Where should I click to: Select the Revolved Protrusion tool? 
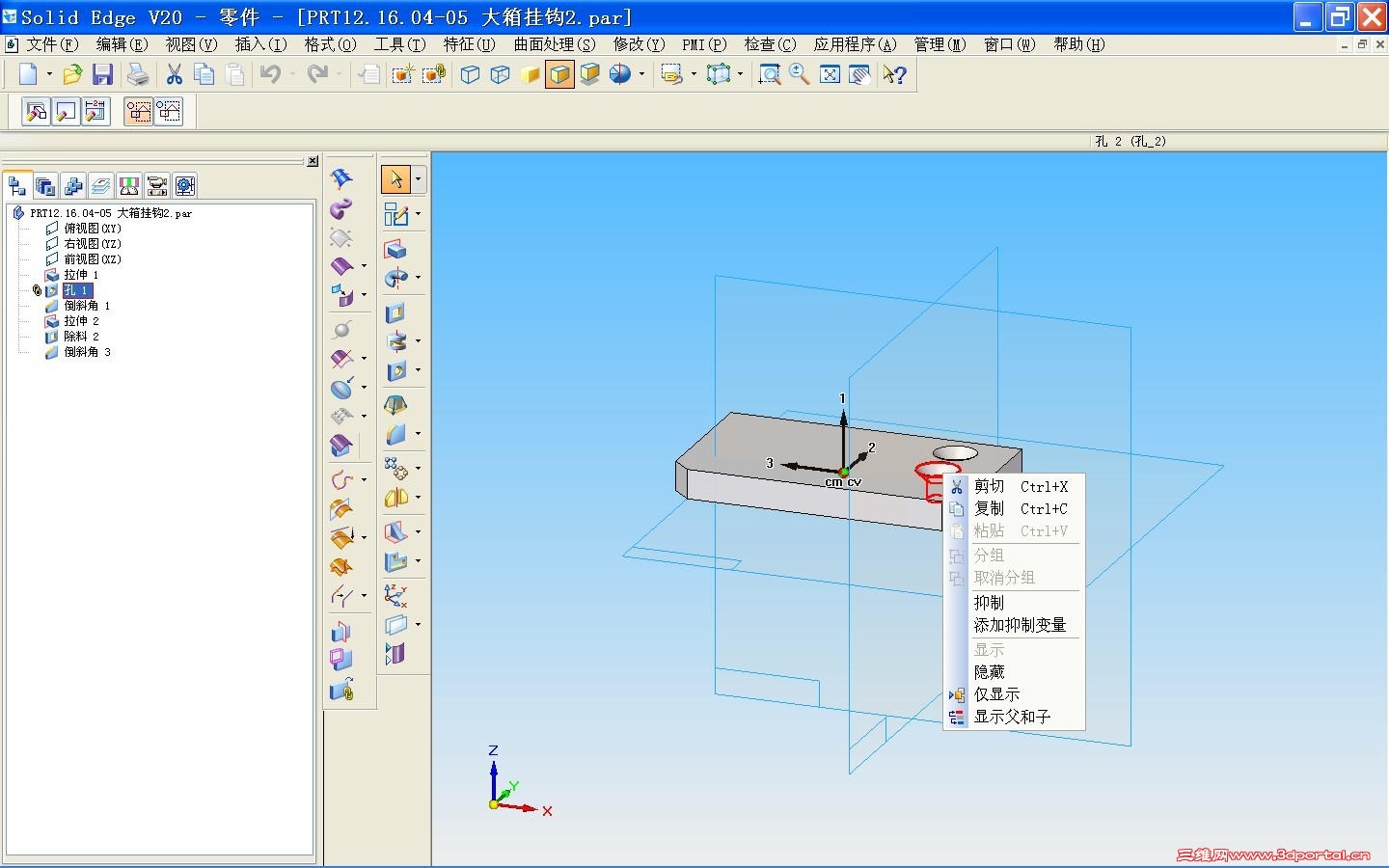(x=395, y=279)
